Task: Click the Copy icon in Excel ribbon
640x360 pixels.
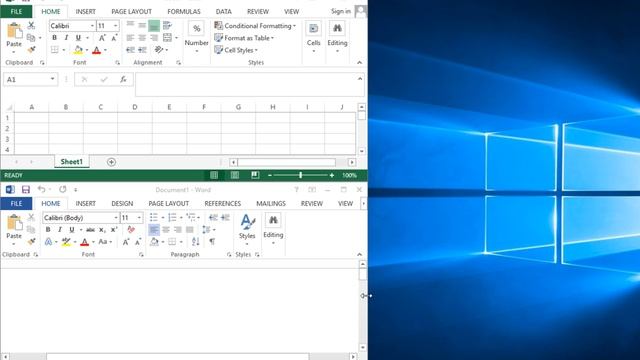Action: click(31, 38)
